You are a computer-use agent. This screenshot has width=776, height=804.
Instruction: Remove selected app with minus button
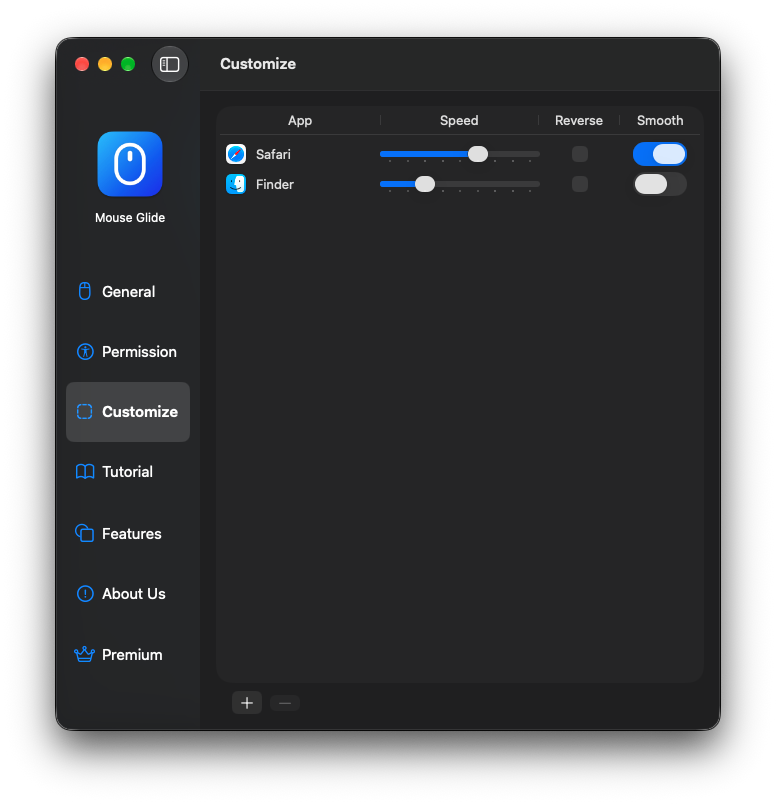coord(285,703)
